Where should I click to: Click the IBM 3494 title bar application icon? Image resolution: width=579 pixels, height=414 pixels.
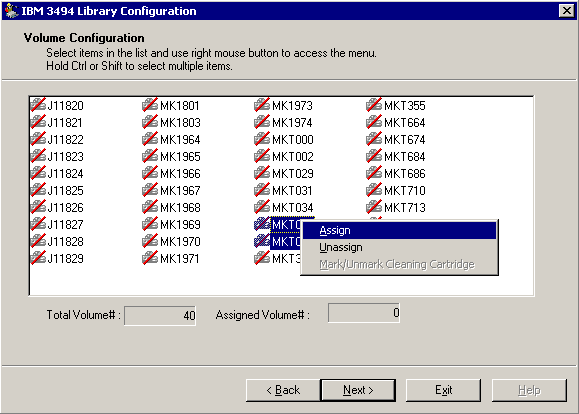coord(11,11)
